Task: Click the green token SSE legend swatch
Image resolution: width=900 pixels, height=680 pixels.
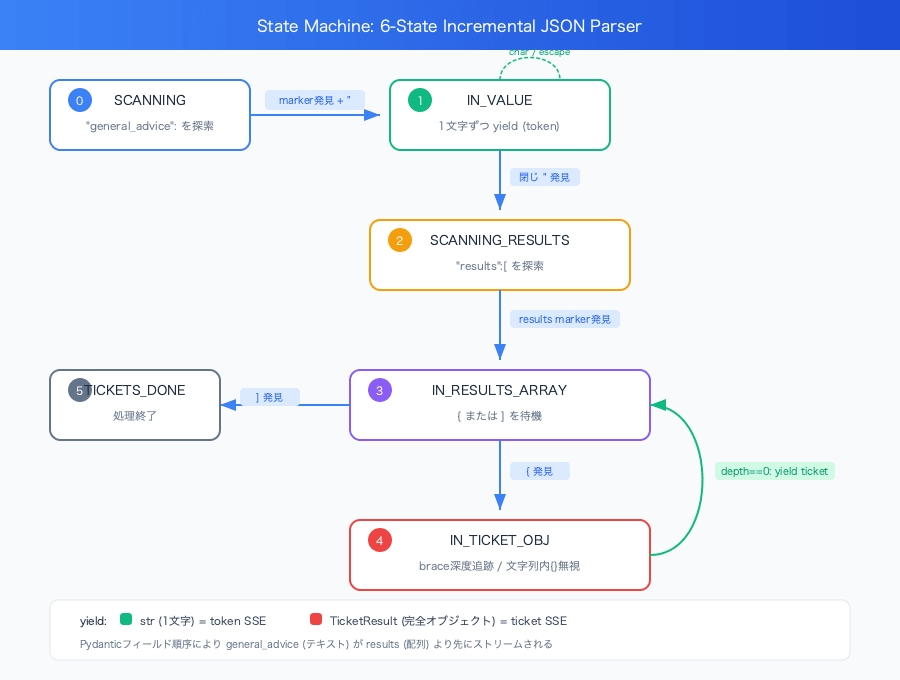Action: pyautogui.click(x=126, y=619)
